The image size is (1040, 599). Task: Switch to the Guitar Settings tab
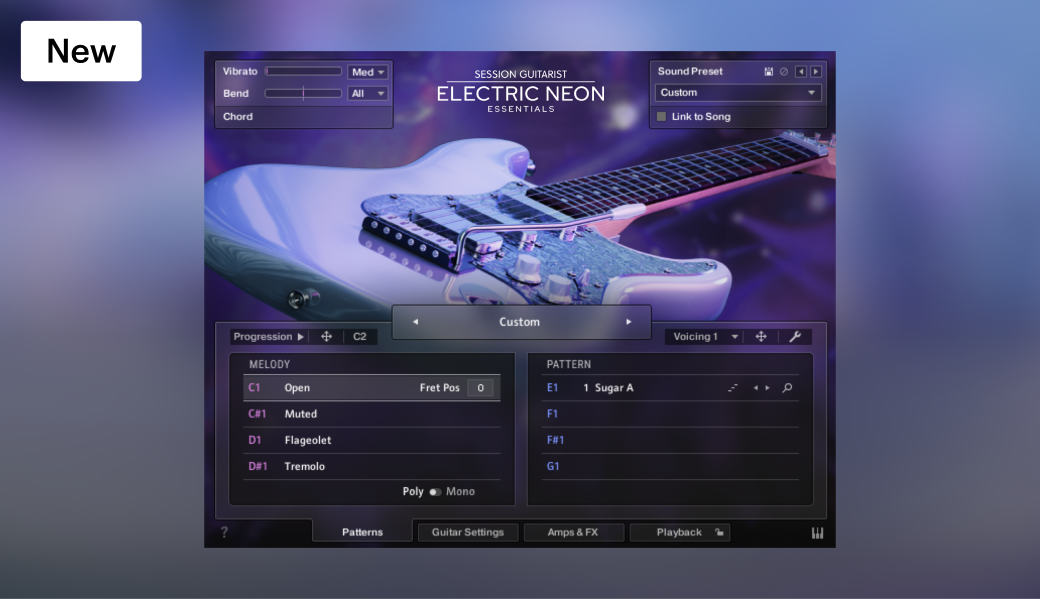[x=468, y=533]
